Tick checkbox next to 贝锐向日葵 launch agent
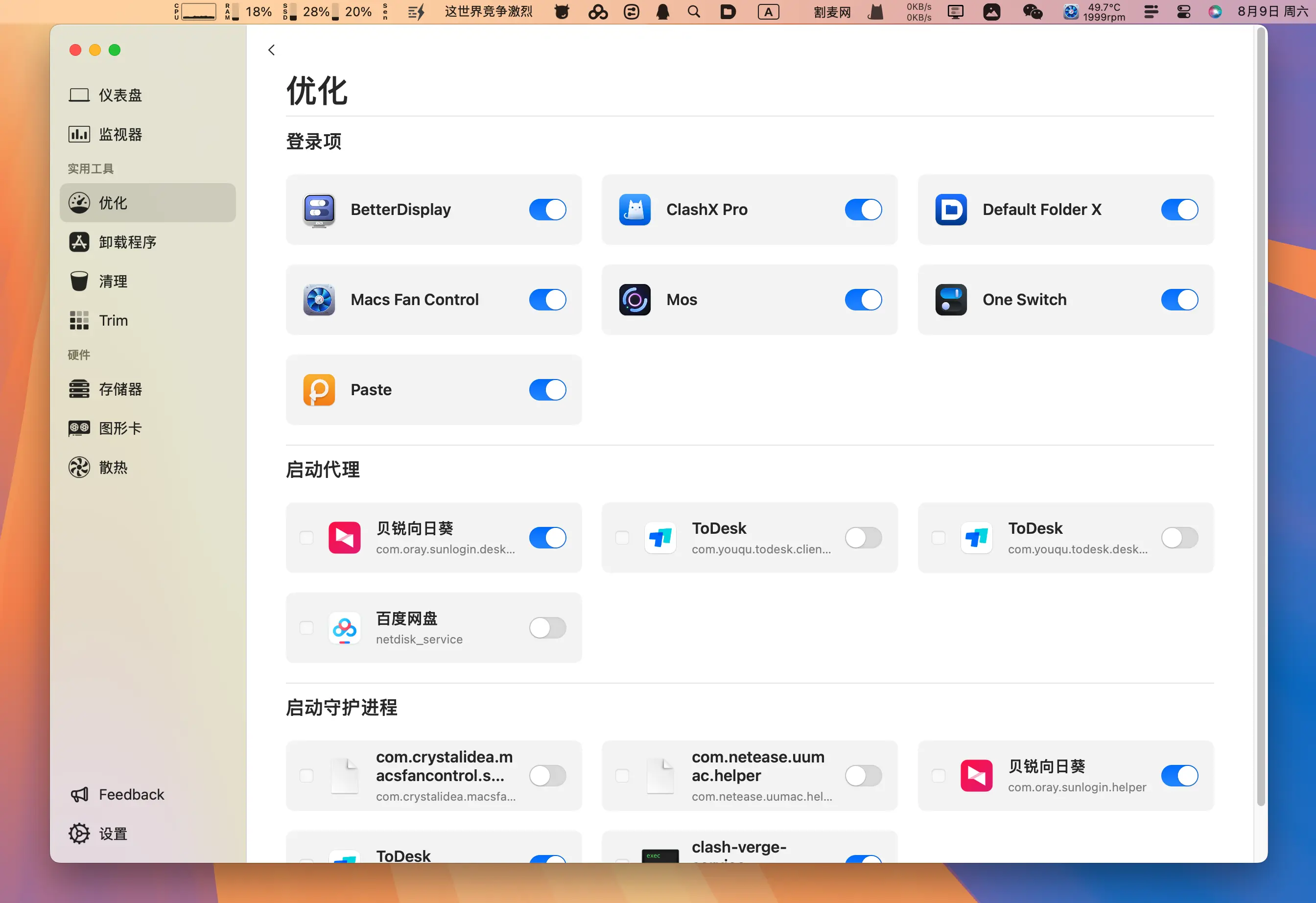Image resolution: width=1316 pixels, height=903 pixels. click(306, 538)
